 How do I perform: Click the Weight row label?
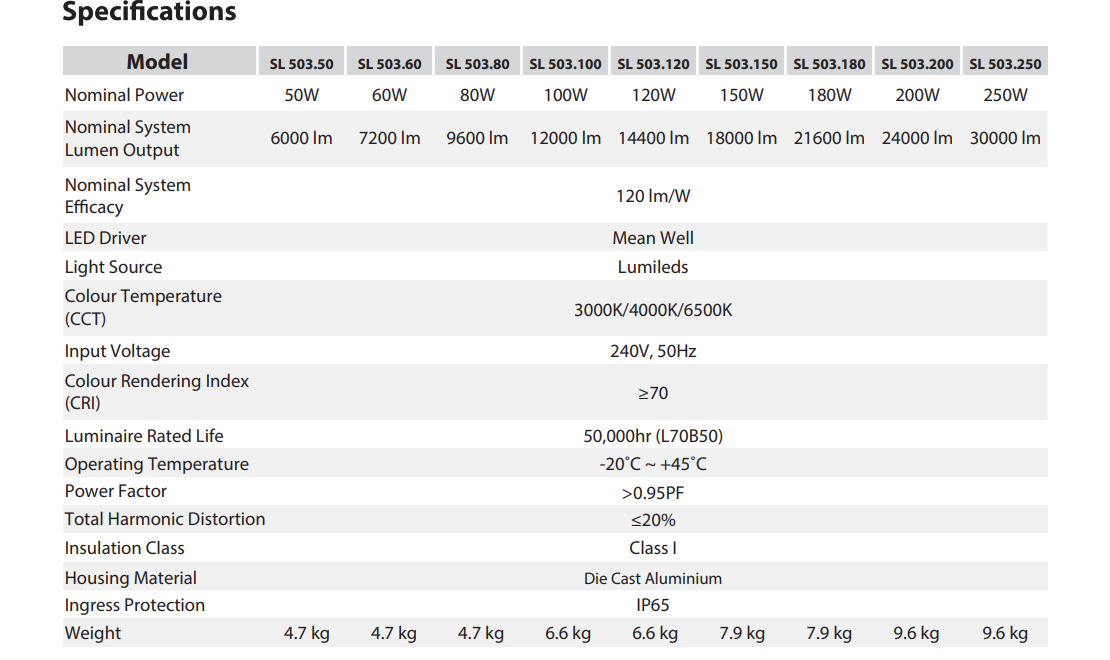[93, 633]
